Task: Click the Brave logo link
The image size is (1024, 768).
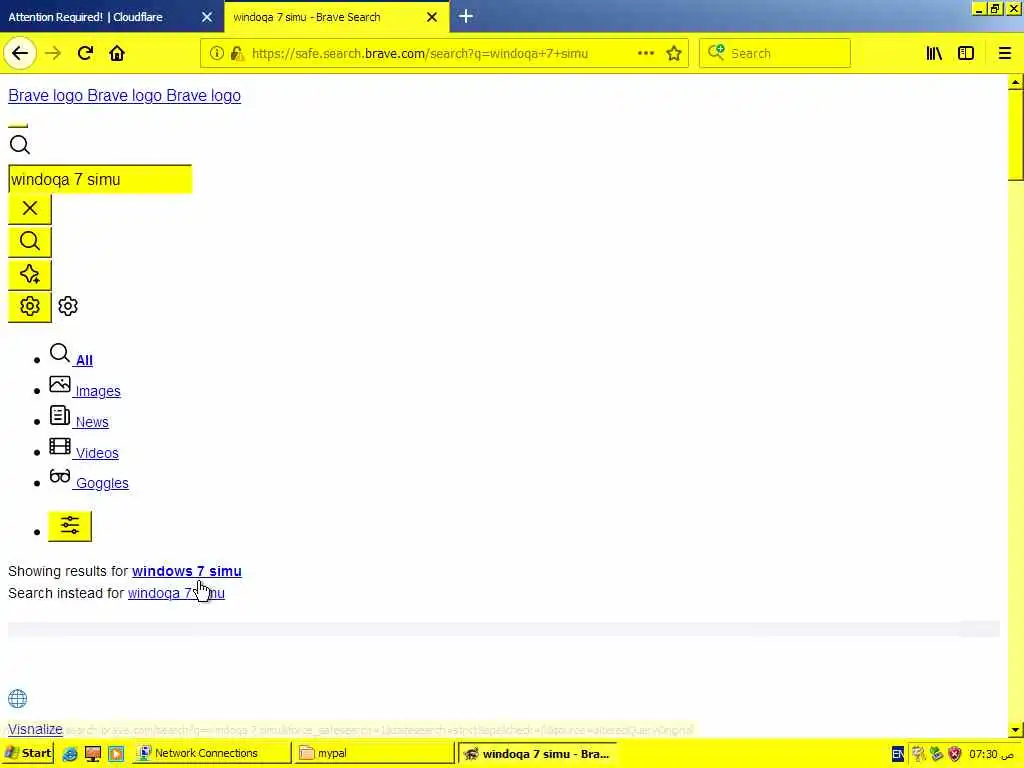Action: tap(124, 95)
